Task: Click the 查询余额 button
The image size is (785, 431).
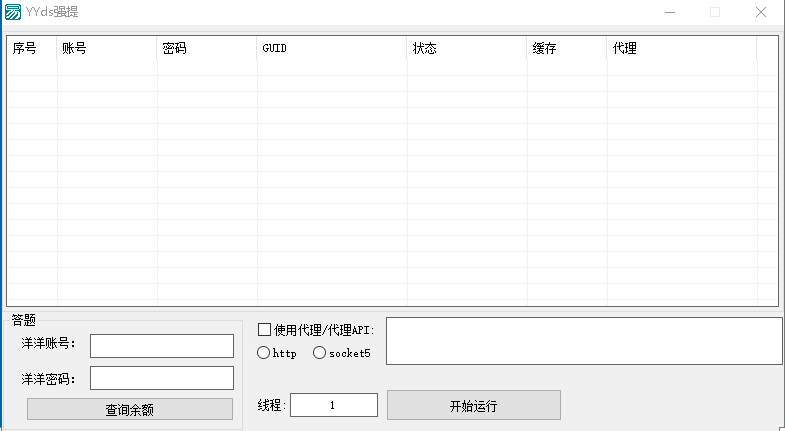Action: (130, 409)
